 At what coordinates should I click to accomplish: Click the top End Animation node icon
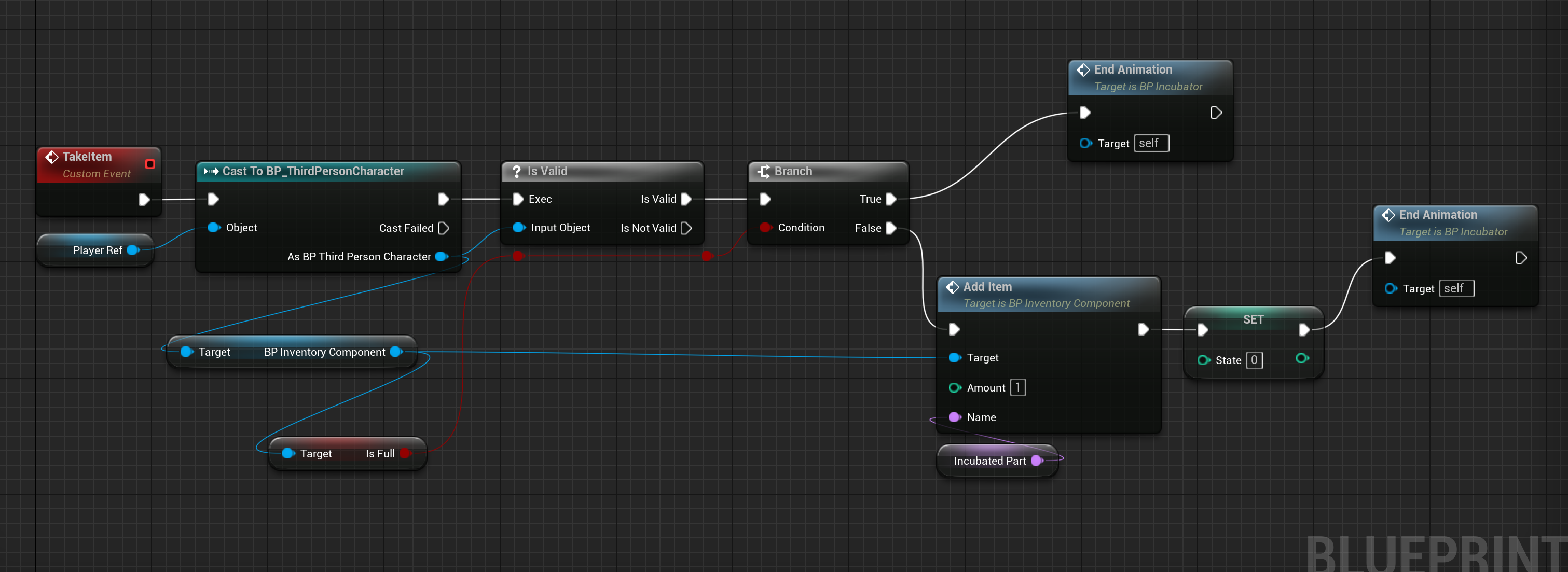point(1084,69)
